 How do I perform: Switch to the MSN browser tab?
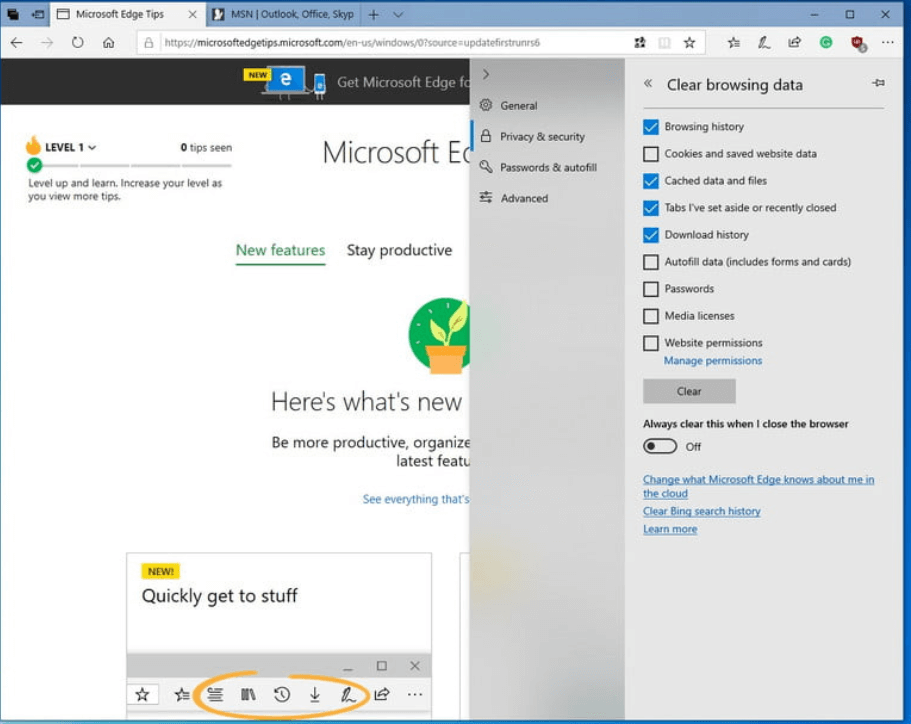tap(284, 15)
